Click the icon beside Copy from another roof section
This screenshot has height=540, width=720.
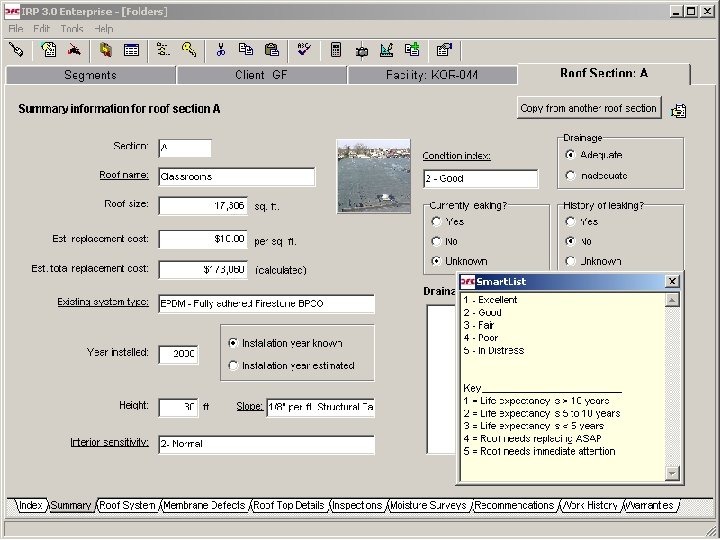click(679, 109)
